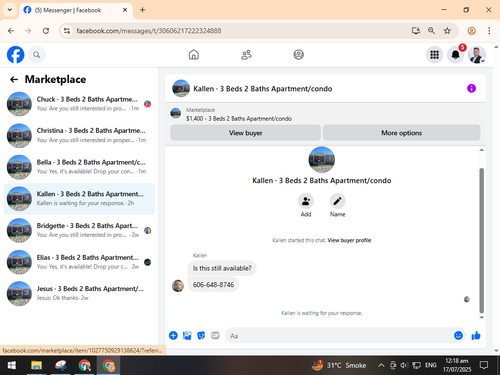Open the Christina conversation
500x375 pixels.
(x=79, y=135)
